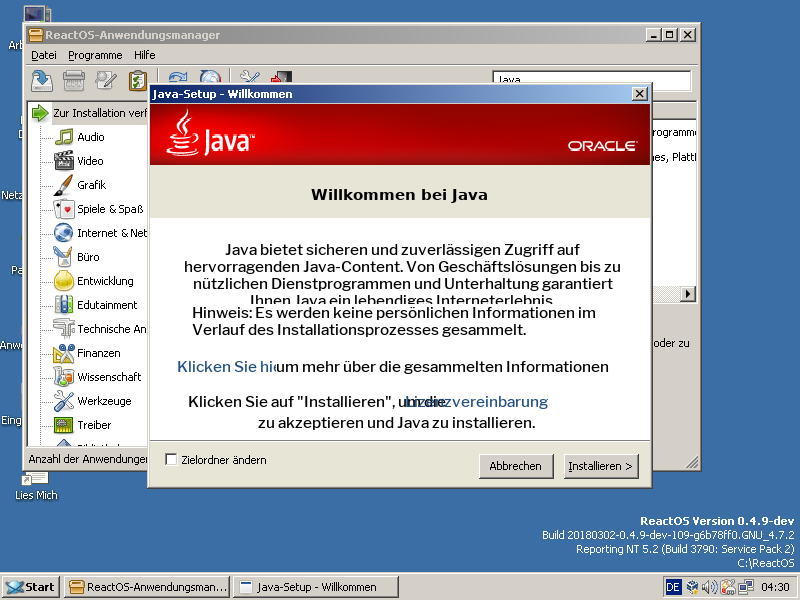Close the Java-Setup dialog
This screenshot has height=600, width=800.
(640, 94)
